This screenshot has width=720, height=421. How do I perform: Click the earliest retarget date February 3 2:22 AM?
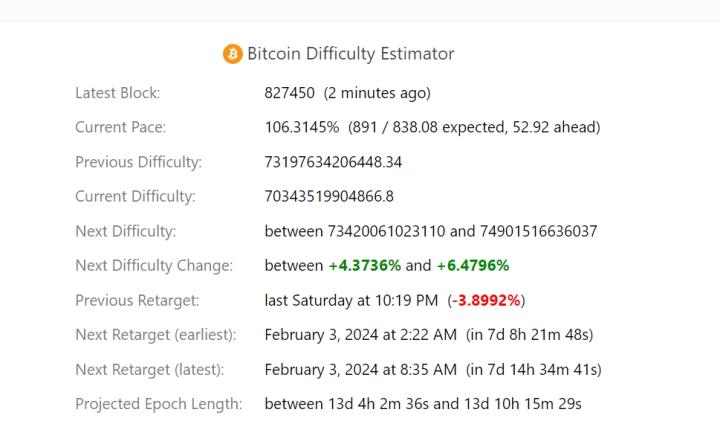click(x=360, y=335)
